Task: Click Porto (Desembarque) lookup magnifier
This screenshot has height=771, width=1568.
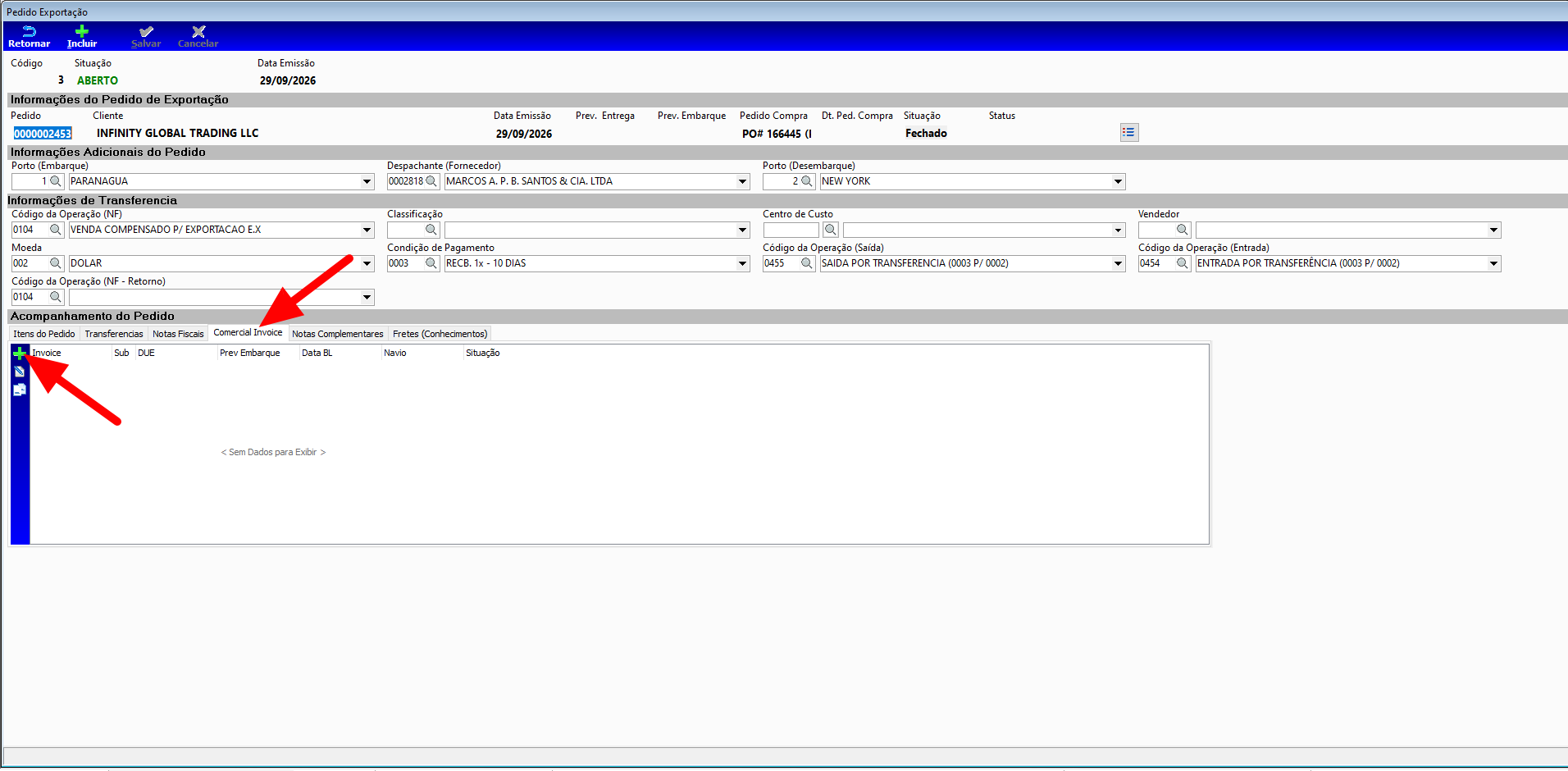Action: pos(807,181)
